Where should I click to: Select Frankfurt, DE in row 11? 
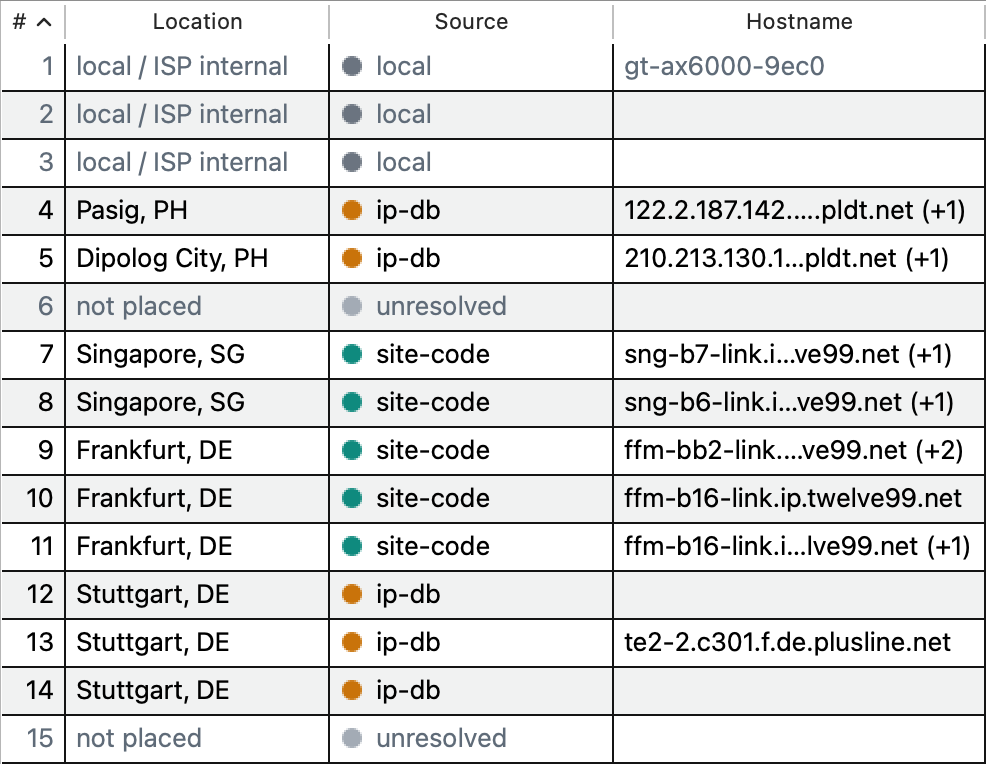154,546
